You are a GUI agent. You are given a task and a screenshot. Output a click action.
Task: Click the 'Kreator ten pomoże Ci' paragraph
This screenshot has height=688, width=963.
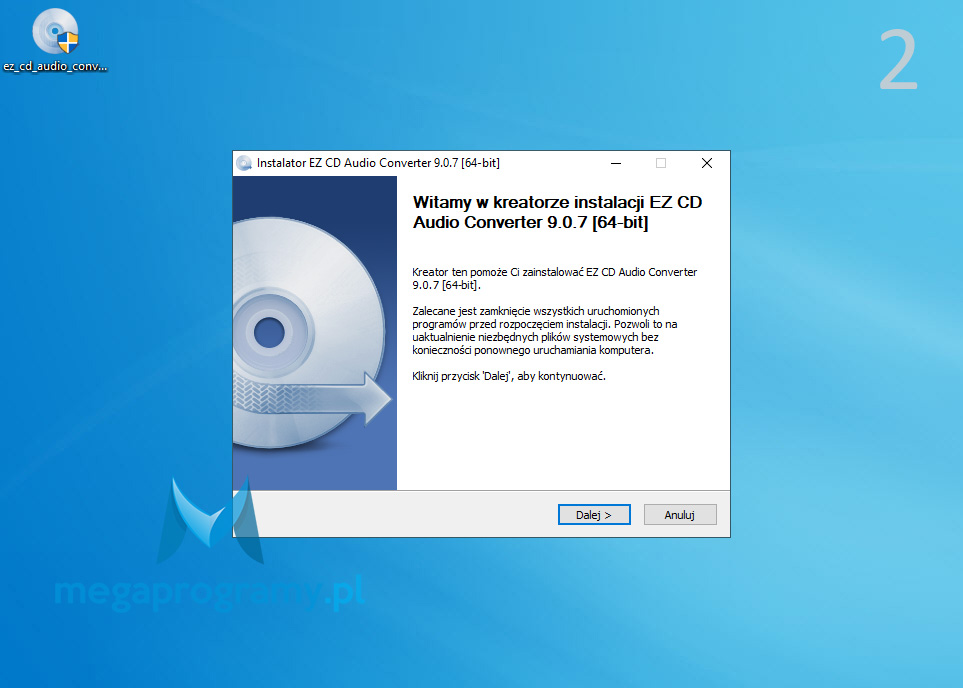tap(555, 278)
